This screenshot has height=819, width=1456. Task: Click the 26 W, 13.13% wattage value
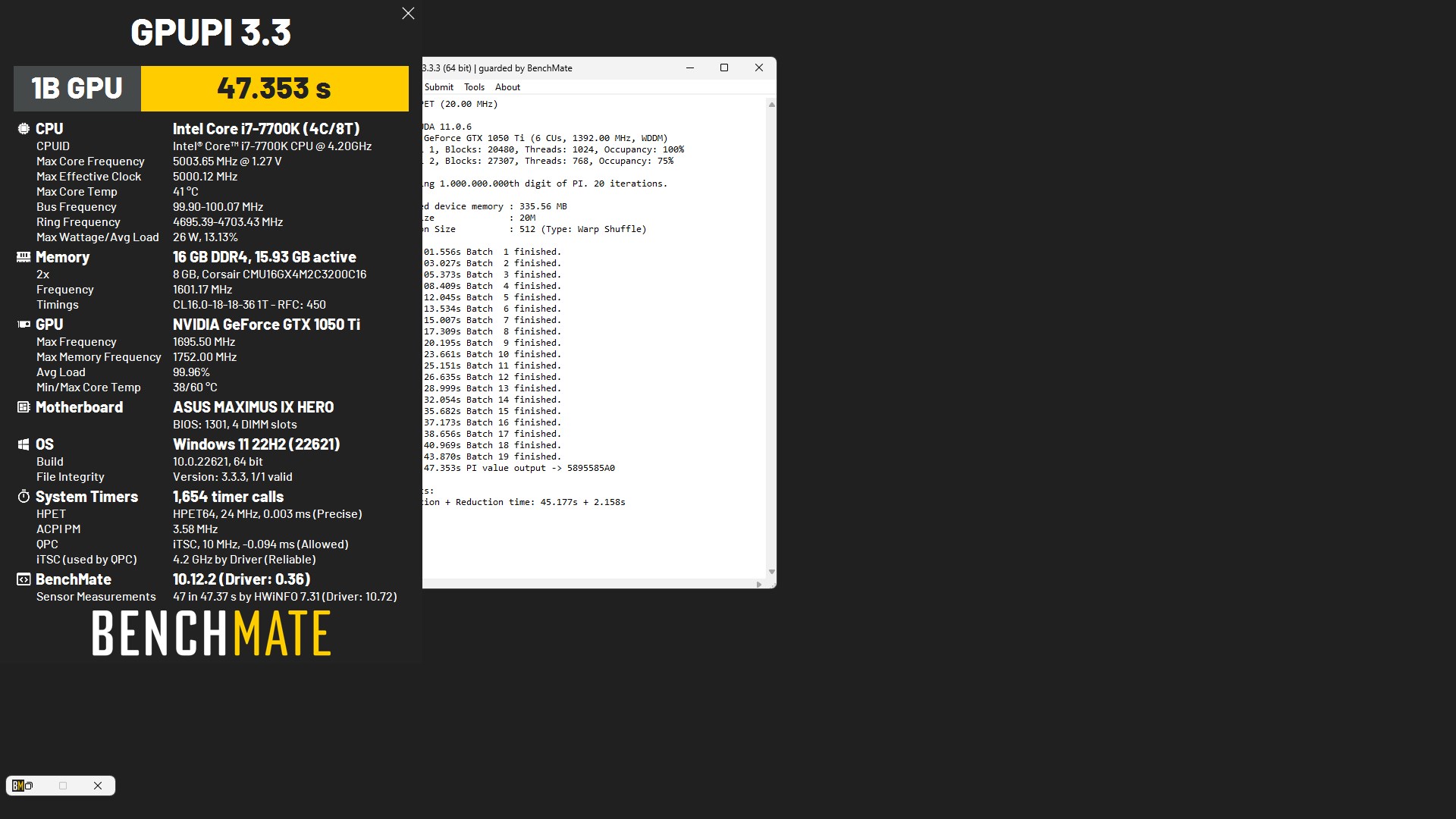(x=206, y=237)
